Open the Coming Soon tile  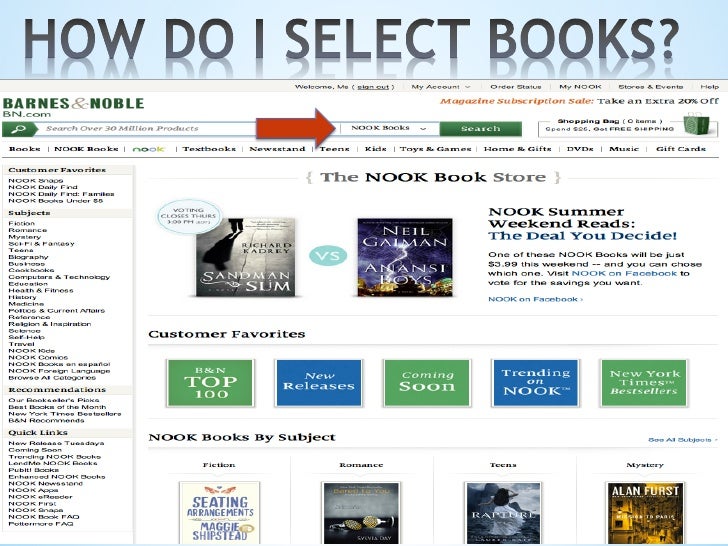tap(427, 383)
